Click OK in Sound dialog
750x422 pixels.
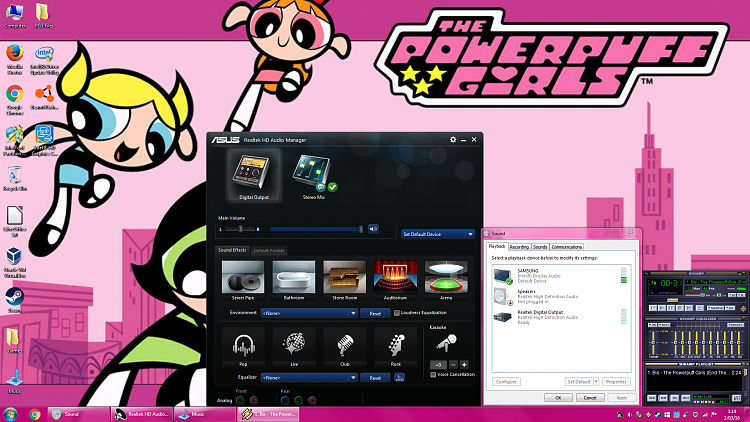(x=558, y=398)
